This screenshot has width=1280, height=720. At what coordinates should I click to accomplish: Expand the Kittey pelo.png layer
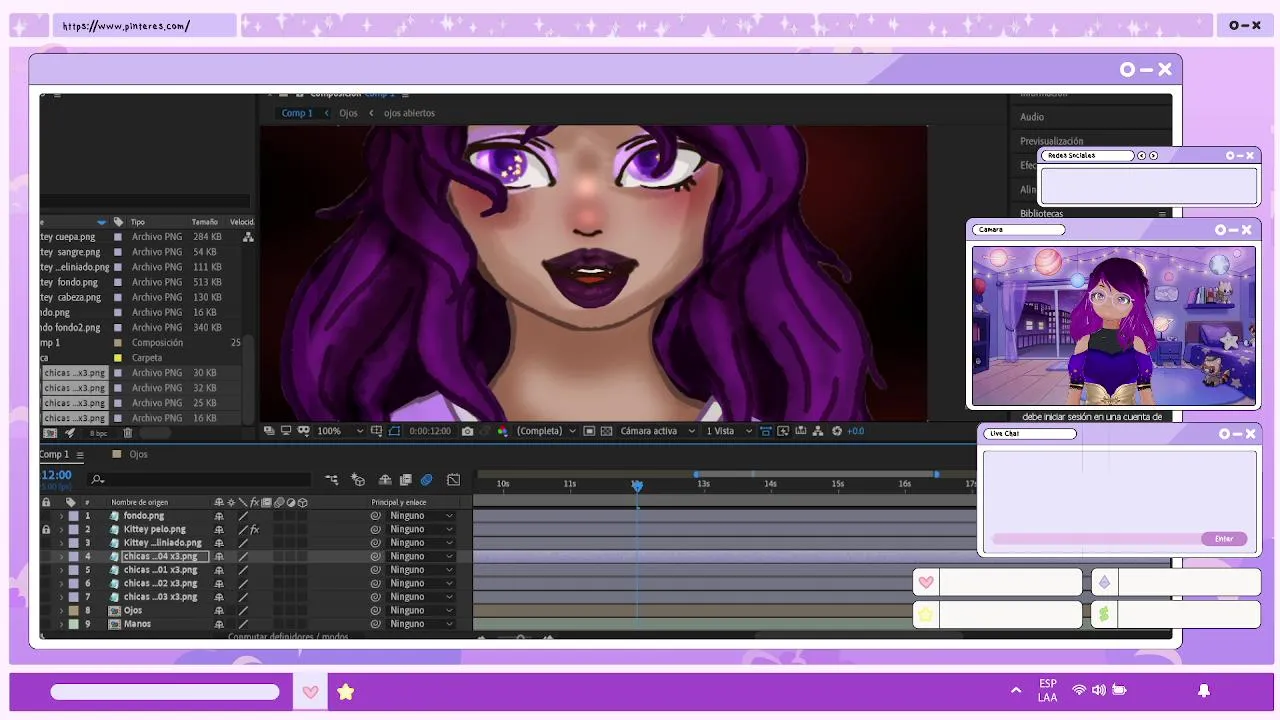[x=61, y=529]
